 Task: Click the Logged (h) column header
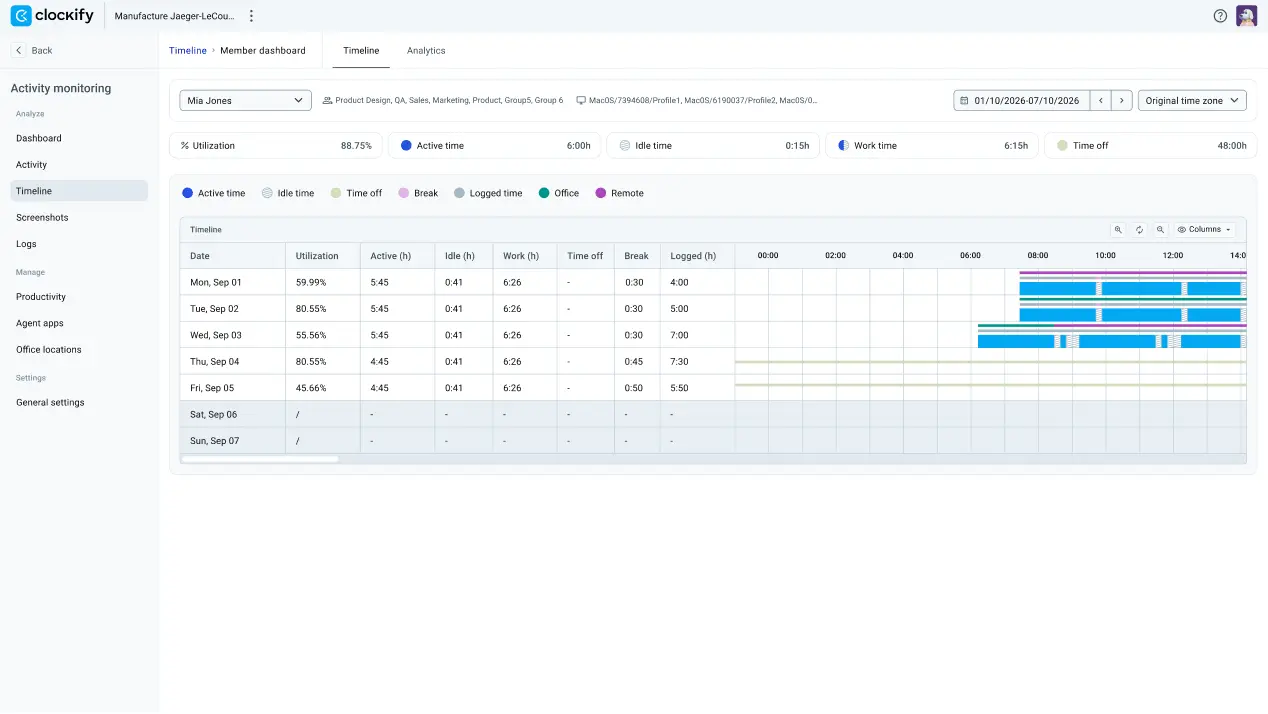coord(697,256)
